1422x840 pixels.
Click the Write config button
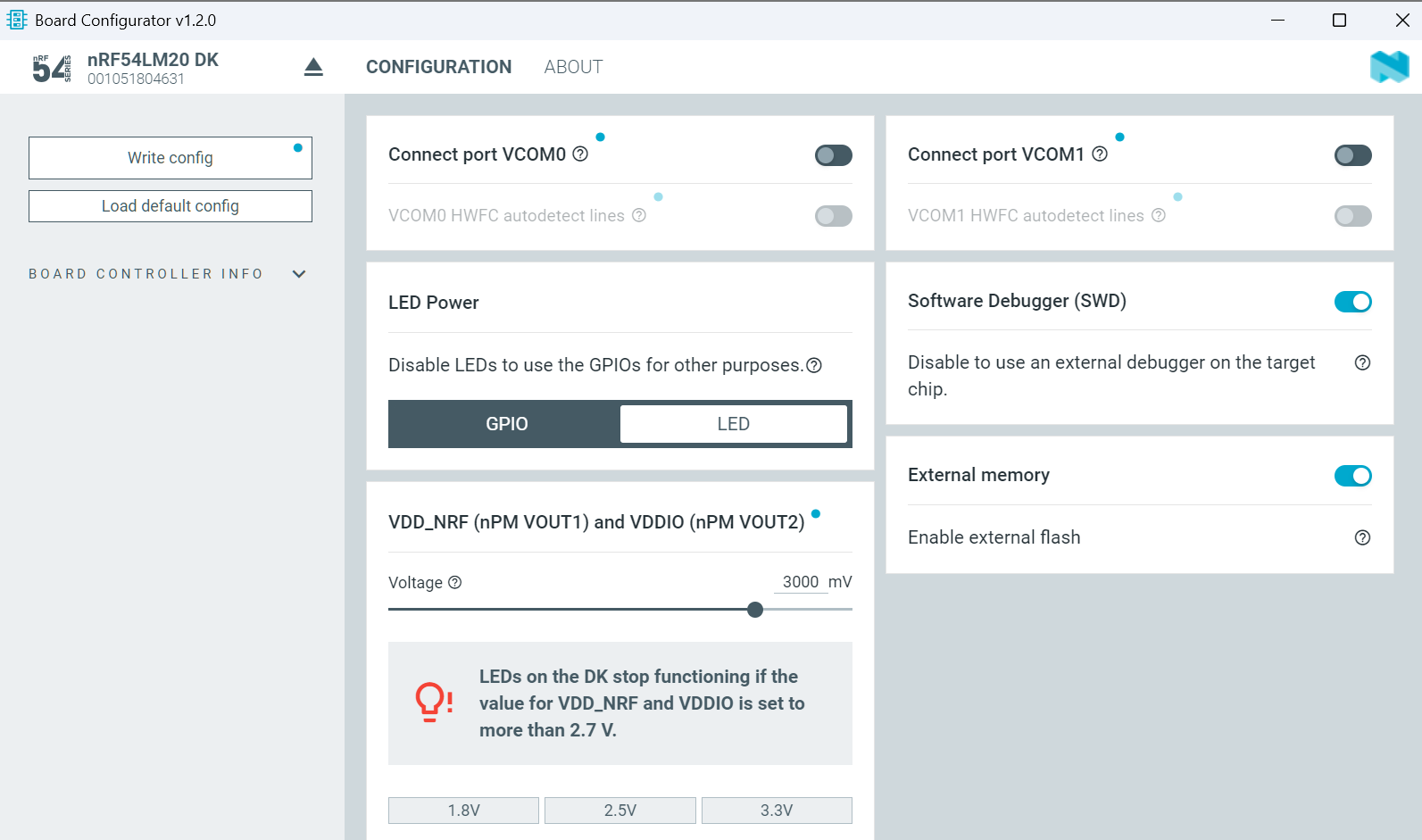point(170,158)
